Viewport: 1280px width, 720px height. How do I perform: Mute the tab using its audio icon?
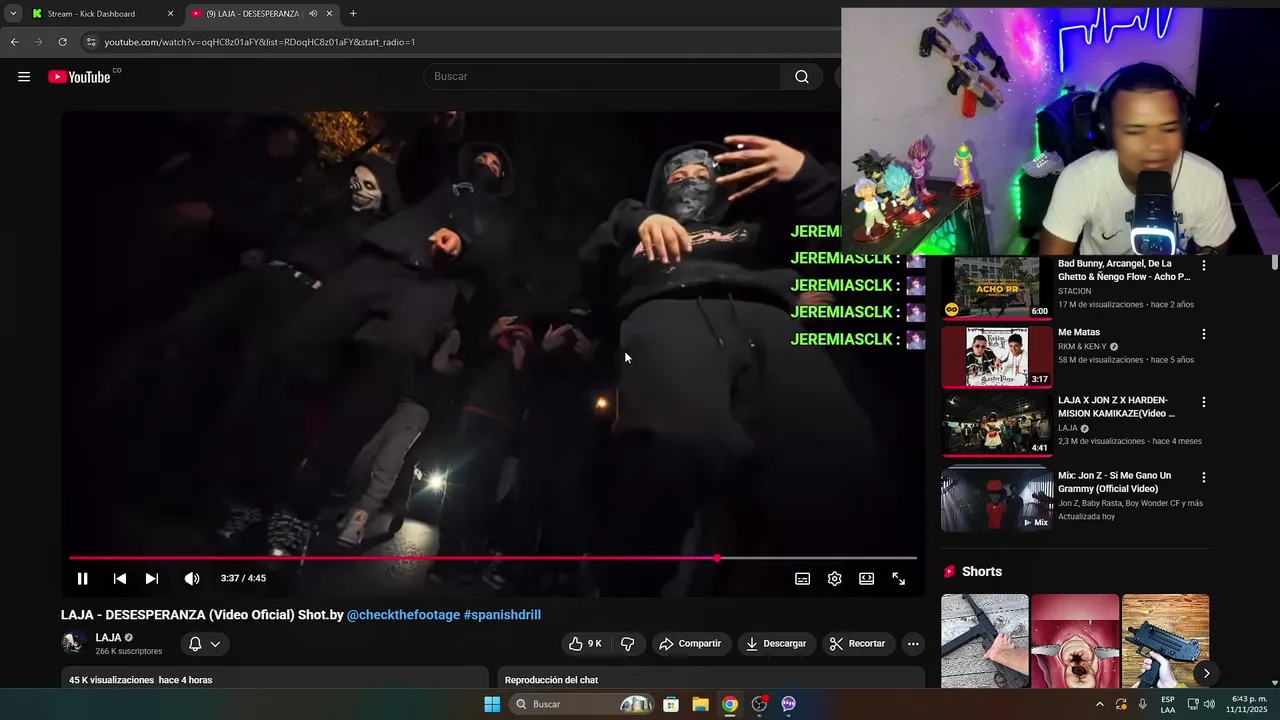click(313, 14)
